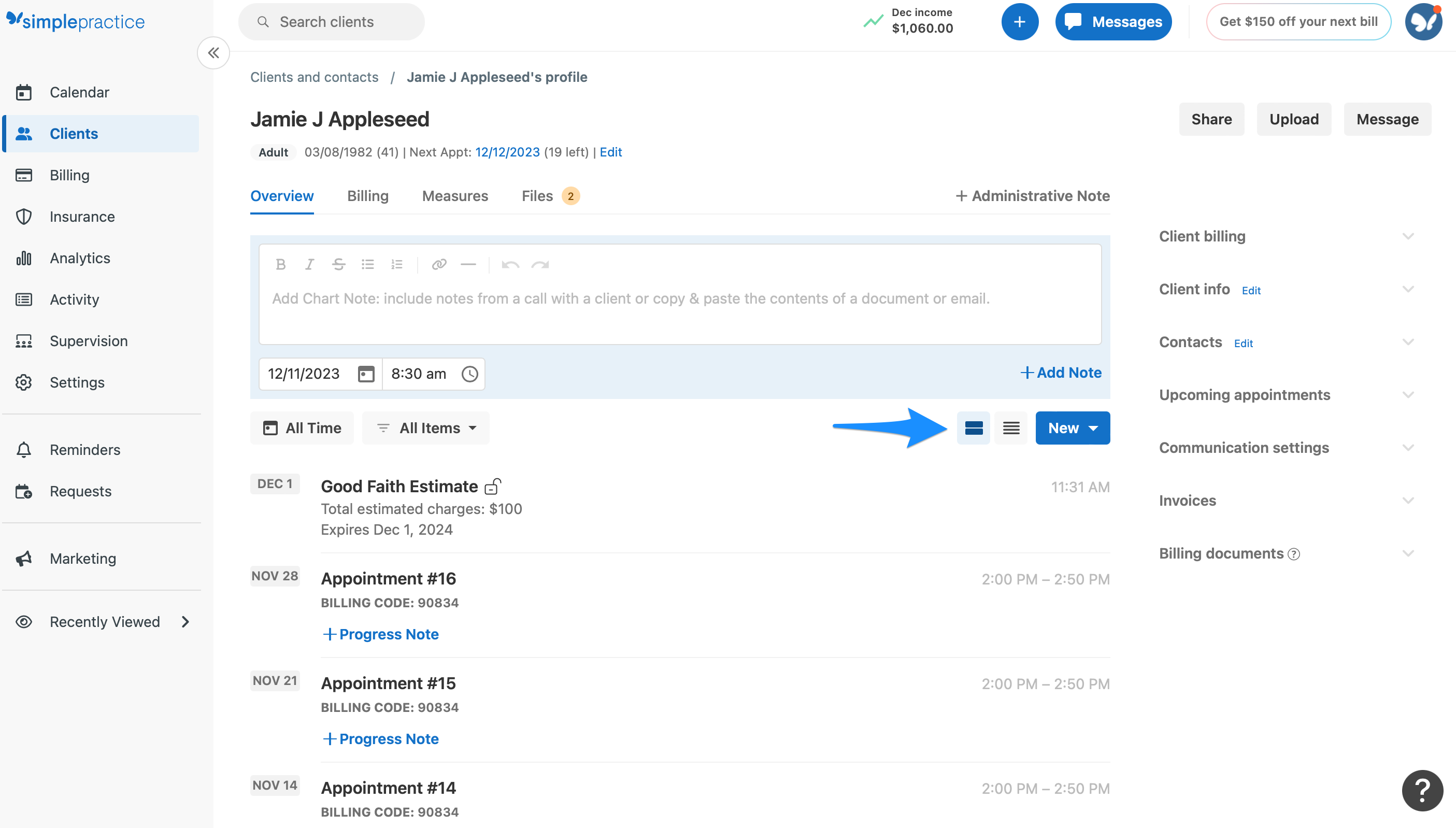
Task: Switch to compact list view toggle
Action: coord(1011,428)
